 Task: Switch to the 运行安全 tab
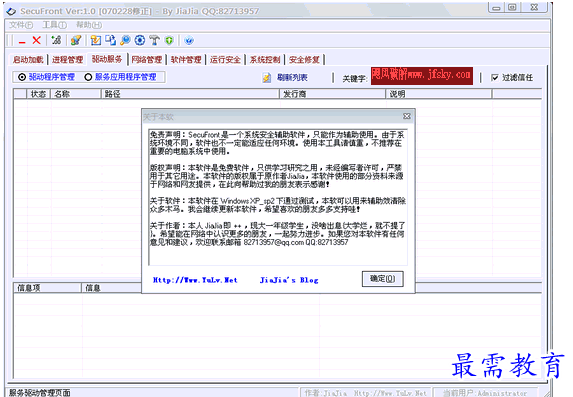pyautogui.click(x=225, y=60)
